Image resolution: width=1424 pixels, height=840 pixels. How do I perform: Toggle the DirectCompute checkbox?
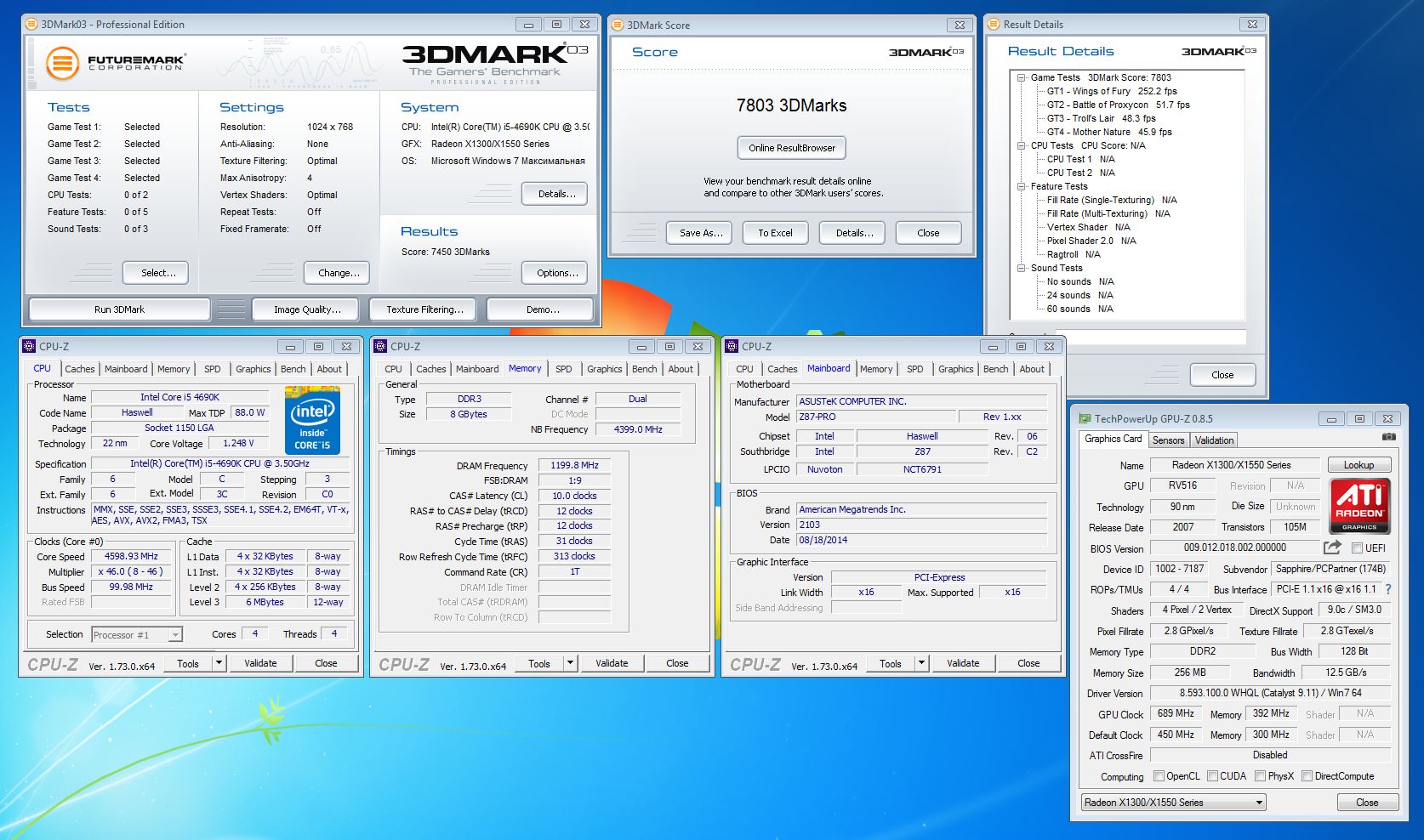pyautogui.click(x=1306, y=775)
